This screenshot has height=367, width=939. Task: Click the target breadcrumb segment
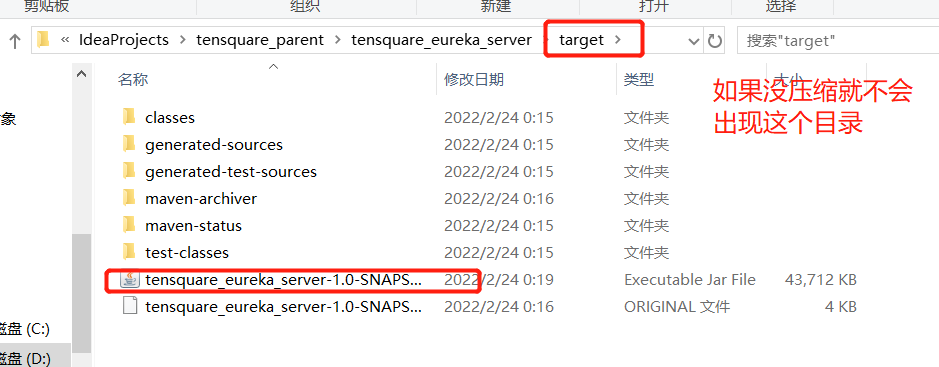(581, 40)
